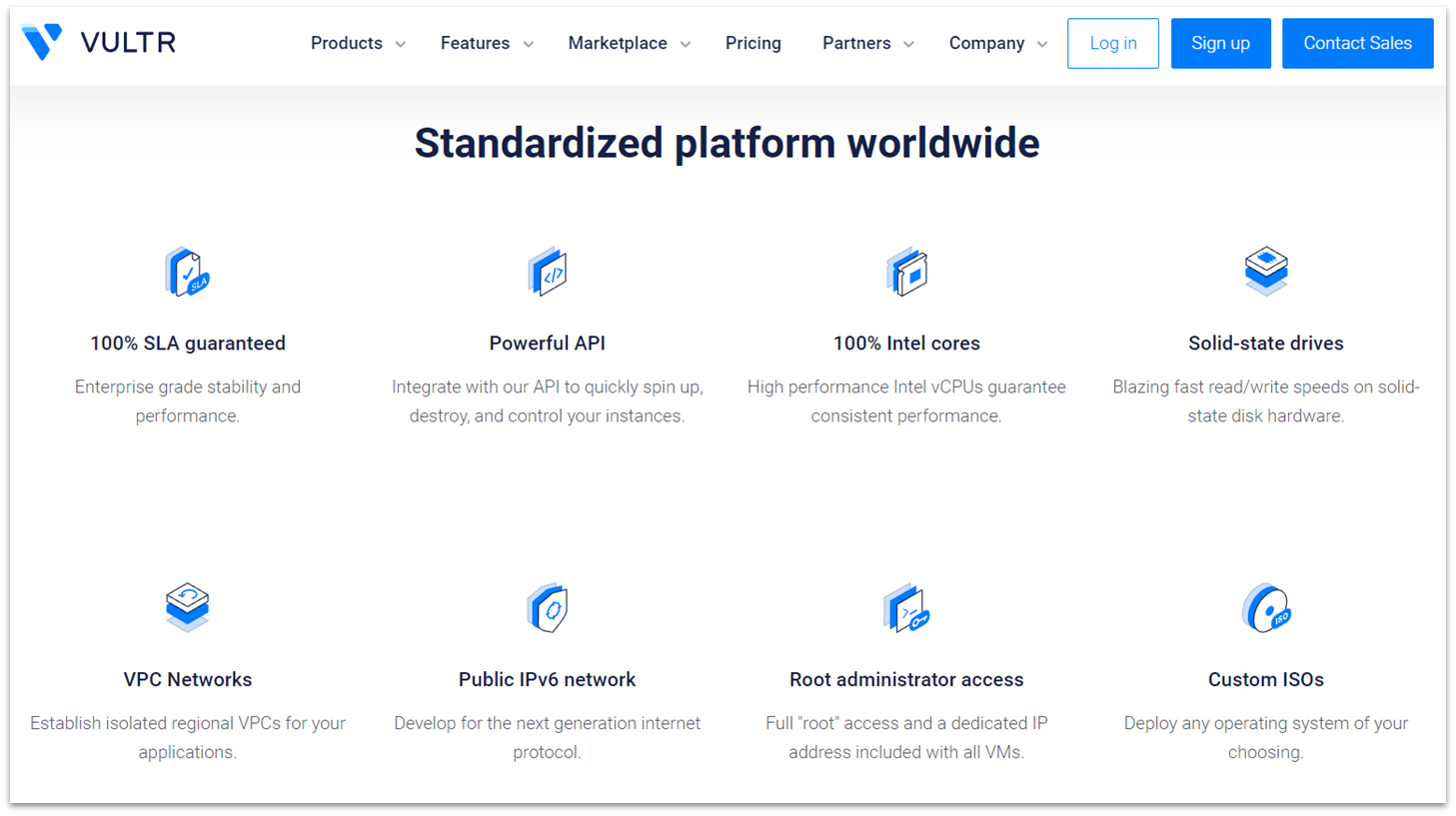Click the Public IPv6 network shield icon
Viewport: 1456px width, 816px height.
[547, 608]
